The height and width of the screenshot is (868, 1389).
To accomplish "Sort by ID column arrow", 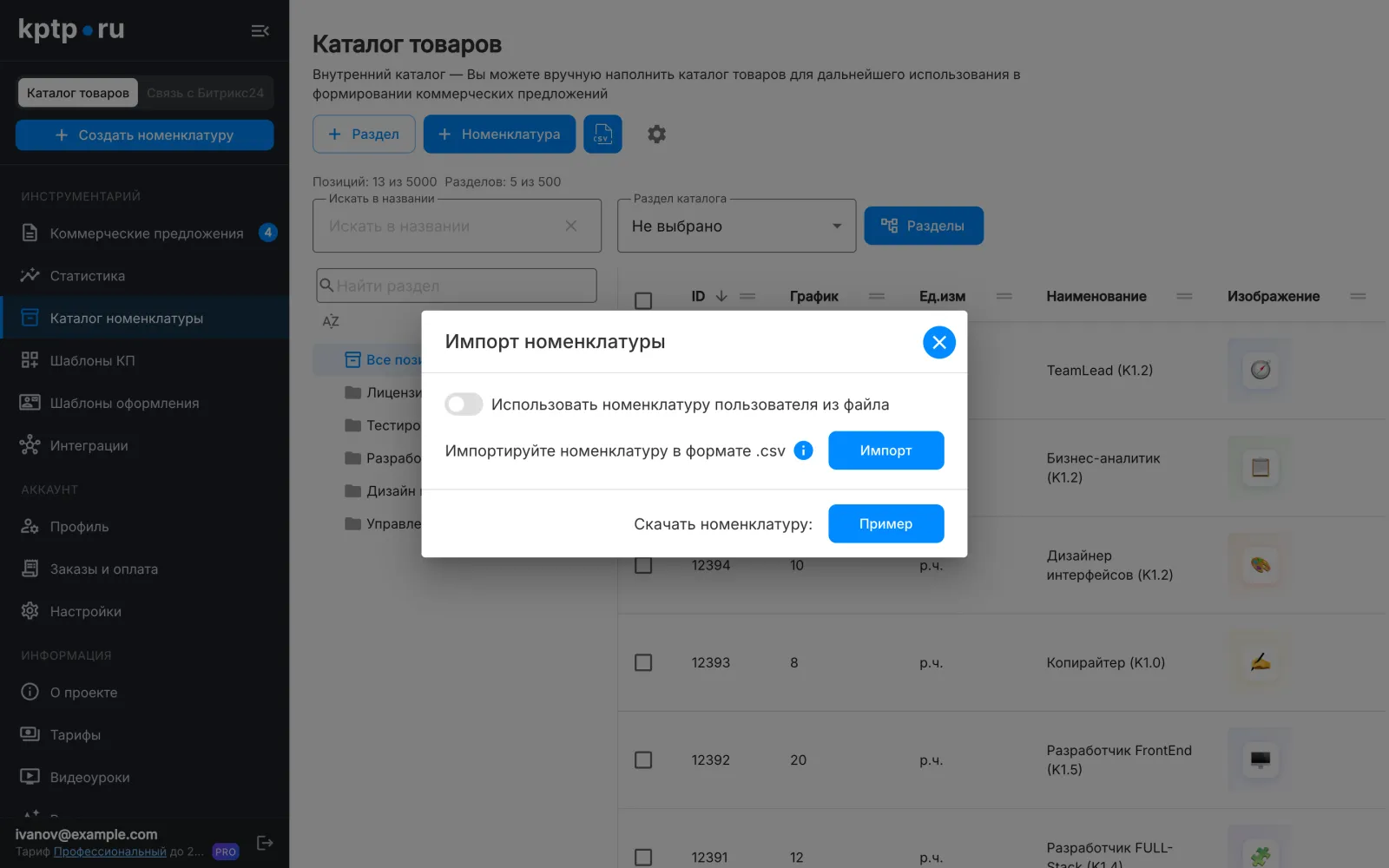I will coord(721,296).
